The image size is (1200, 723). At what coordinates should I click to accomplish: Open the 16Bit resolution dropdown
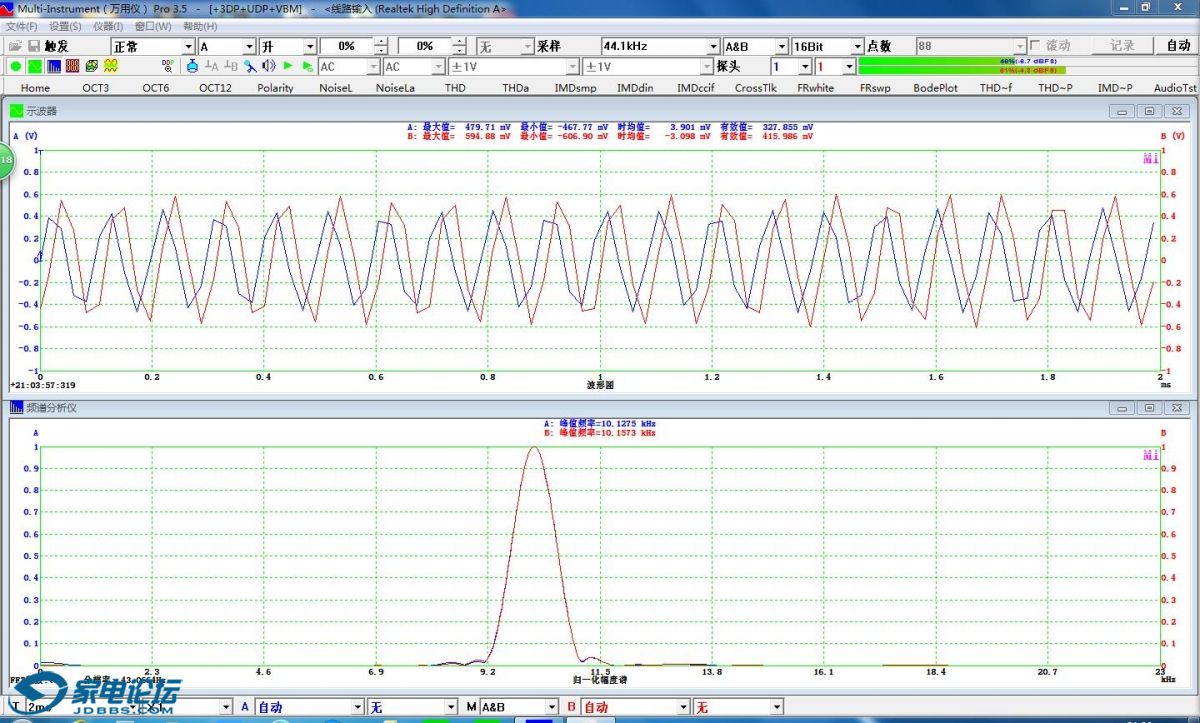point(857,46)
